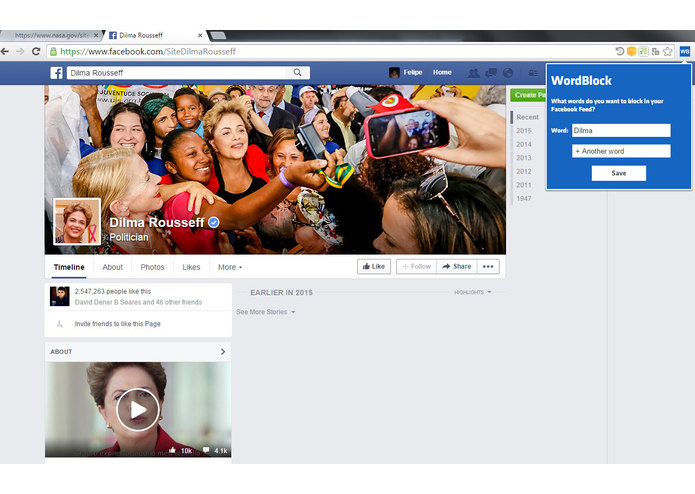Save WordBlock settings
Image resolution: width=695 pixels, height=494 pixels.
619,173
